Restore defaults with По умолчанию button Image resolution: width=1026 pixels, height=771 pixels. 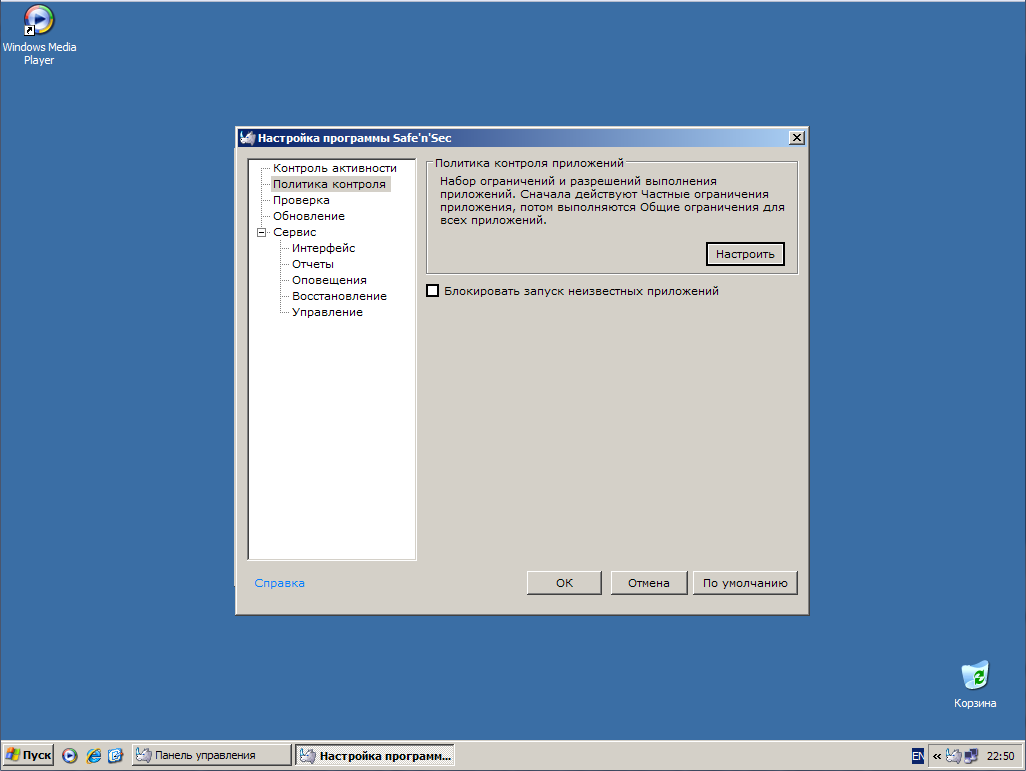[745, 583]
